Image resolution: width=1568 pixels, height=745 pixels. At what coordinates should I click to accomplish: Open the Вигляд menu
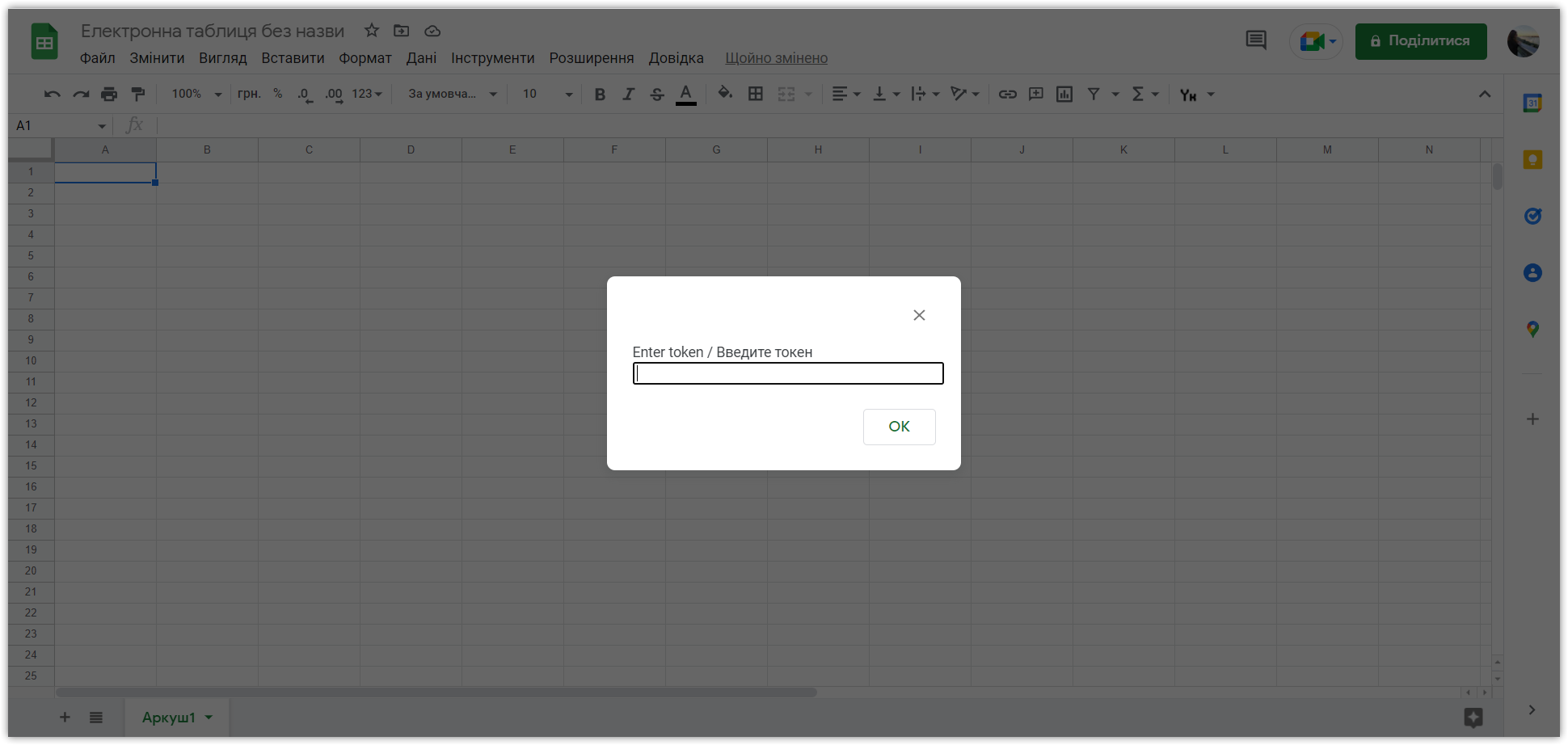tap(223, 58)
